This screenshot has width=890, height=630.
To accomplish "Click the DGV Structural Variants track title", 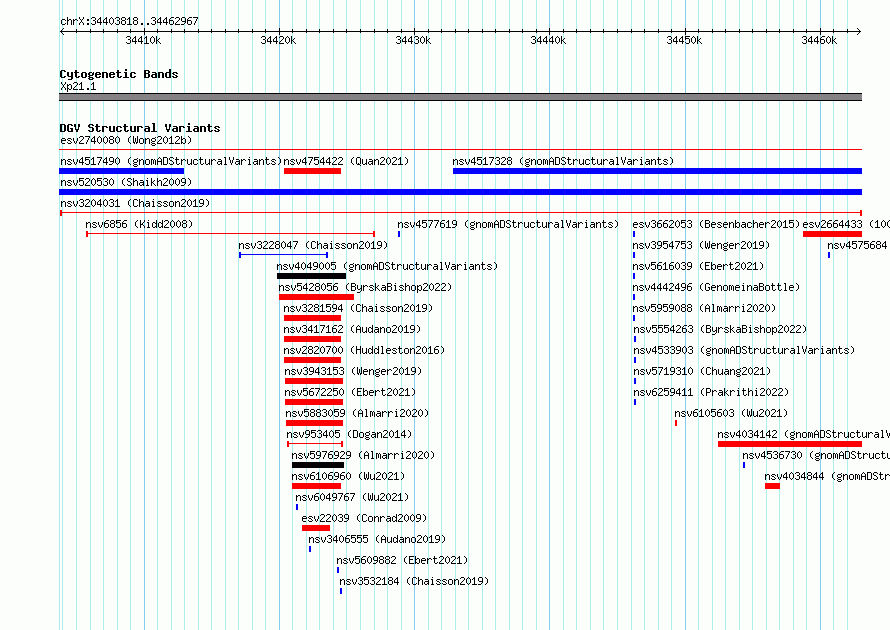I will 140,128.
